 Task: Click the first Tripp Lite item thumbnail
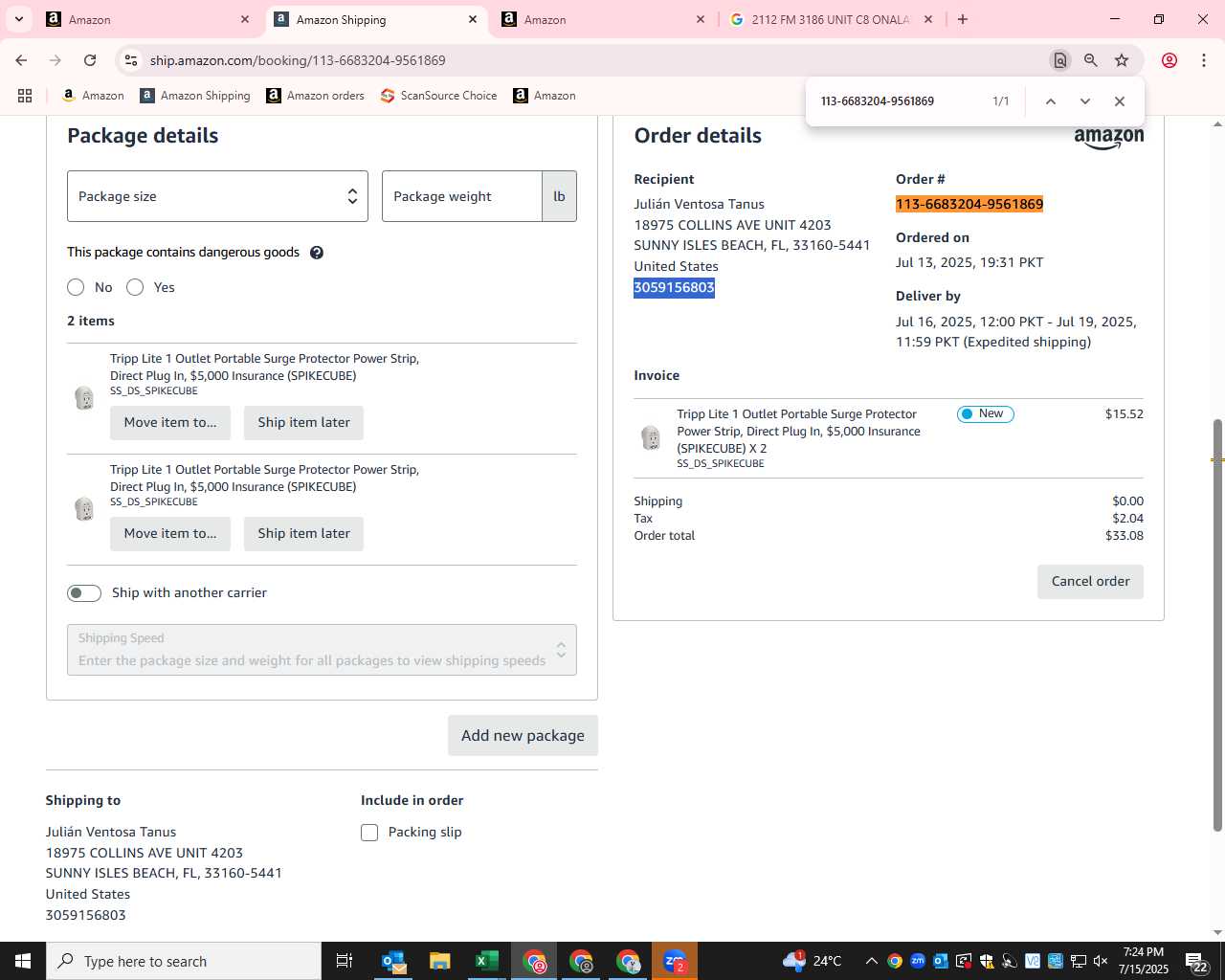point(84,397)
